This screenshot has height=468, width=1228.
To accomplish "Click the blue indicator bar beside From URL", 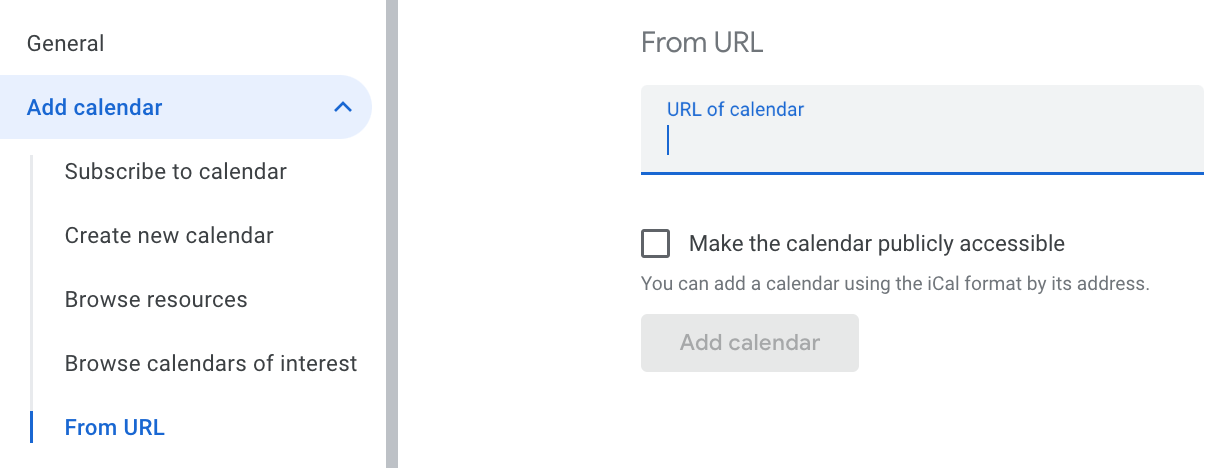I will click(x=32, y=428).
